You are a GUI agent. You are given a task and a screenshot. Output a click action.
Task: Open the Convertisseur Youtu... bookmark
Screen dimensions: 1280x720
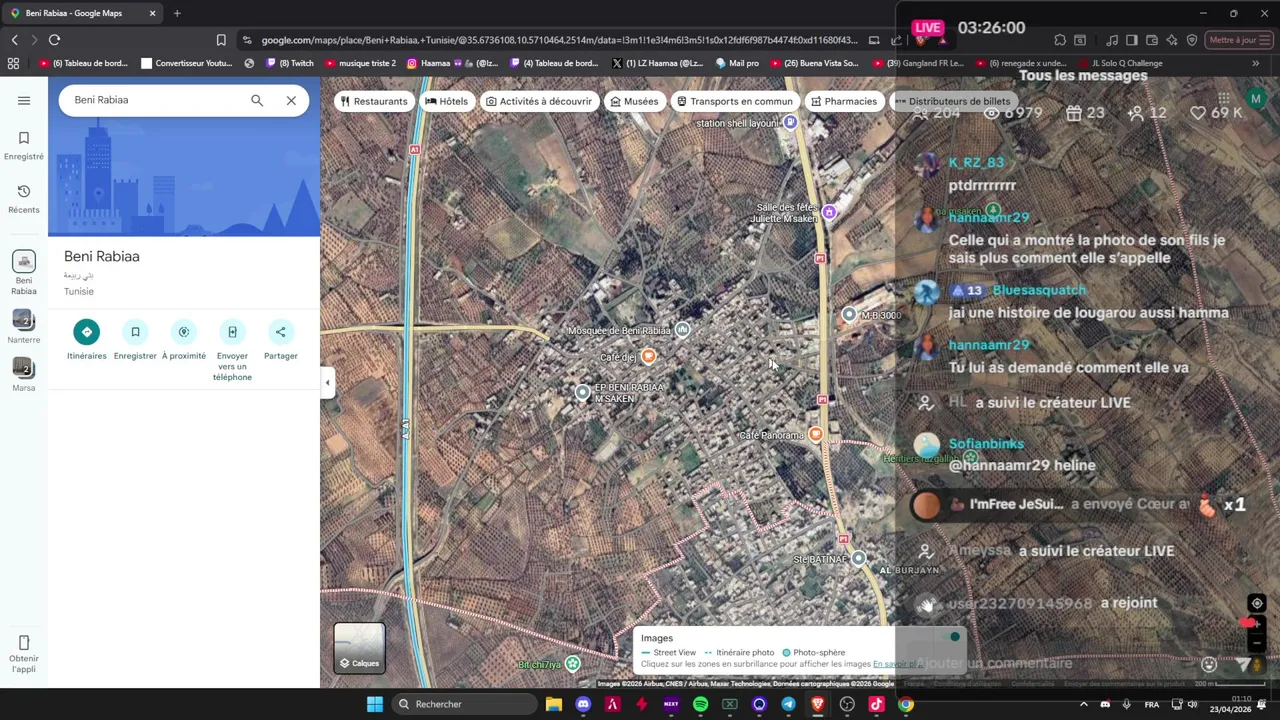pos(187,63)
